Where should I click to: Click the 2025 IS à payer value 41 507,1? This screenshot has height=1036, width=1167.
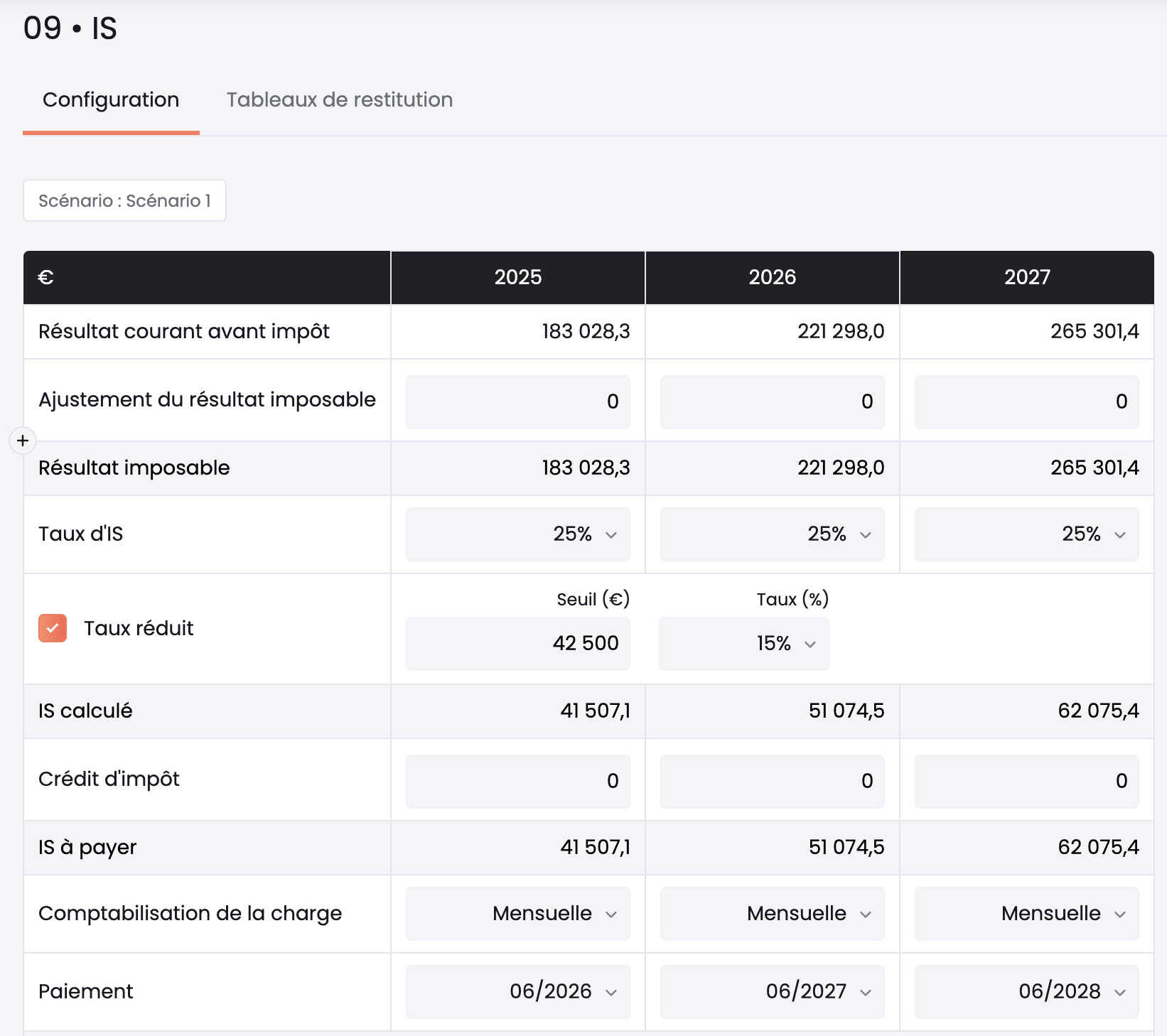pos(595,848)
